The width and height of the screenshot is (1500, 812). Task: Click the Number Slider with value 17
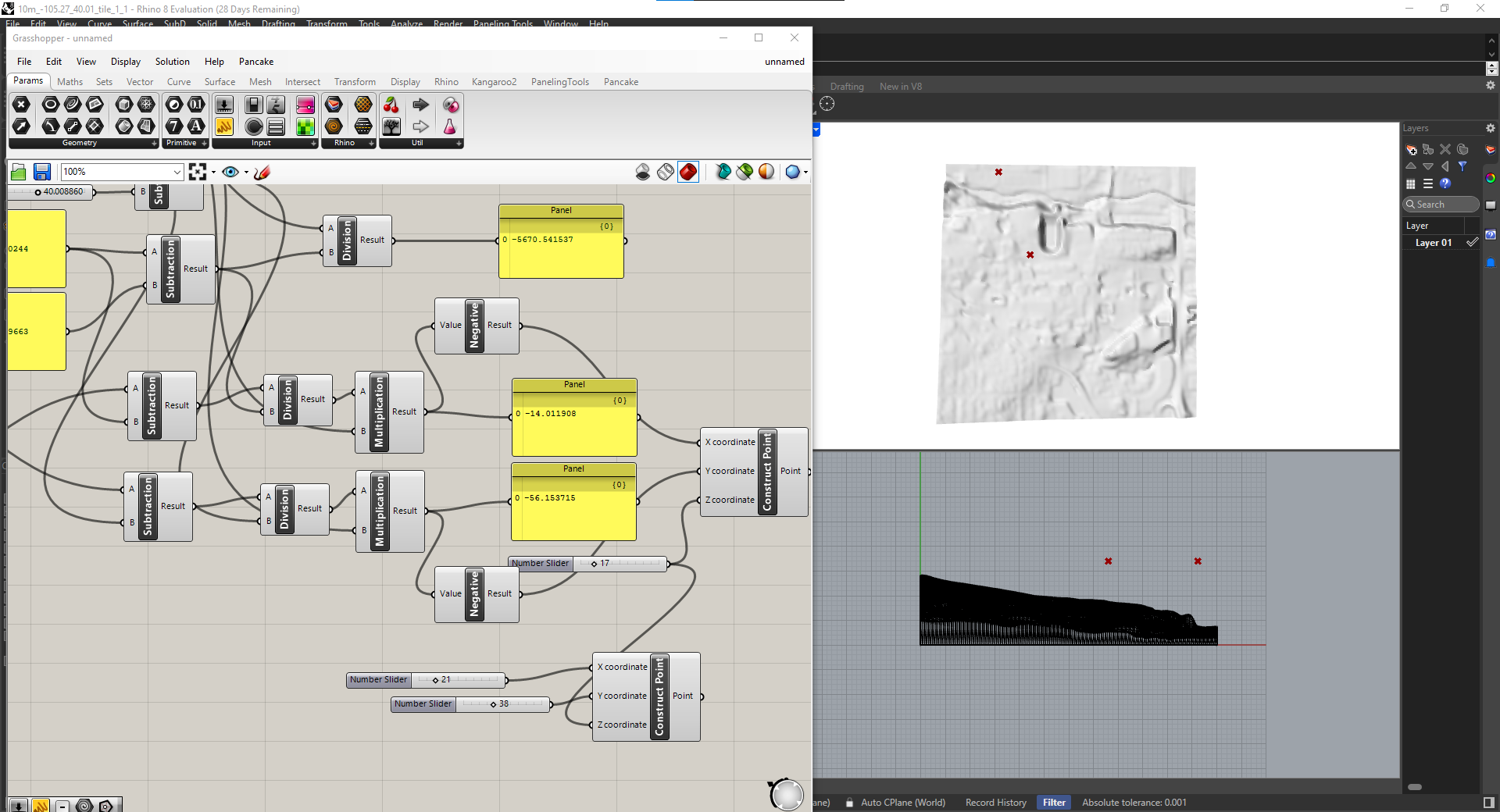[x=588, y=563]
